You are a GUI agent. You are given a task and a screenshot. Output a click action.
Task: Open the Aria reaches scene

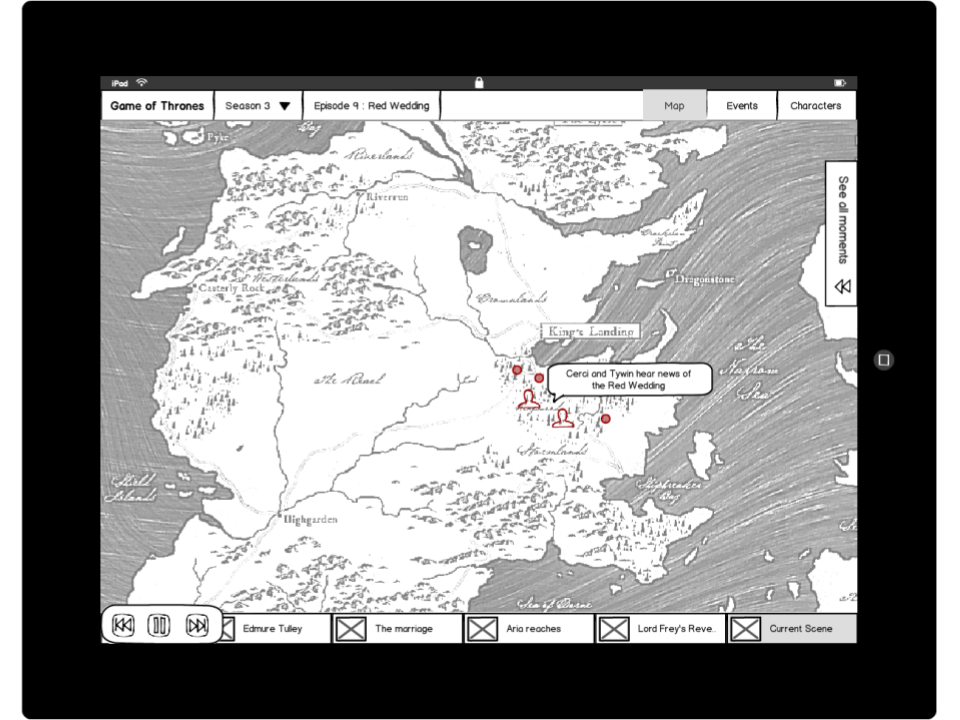point(530,628)
